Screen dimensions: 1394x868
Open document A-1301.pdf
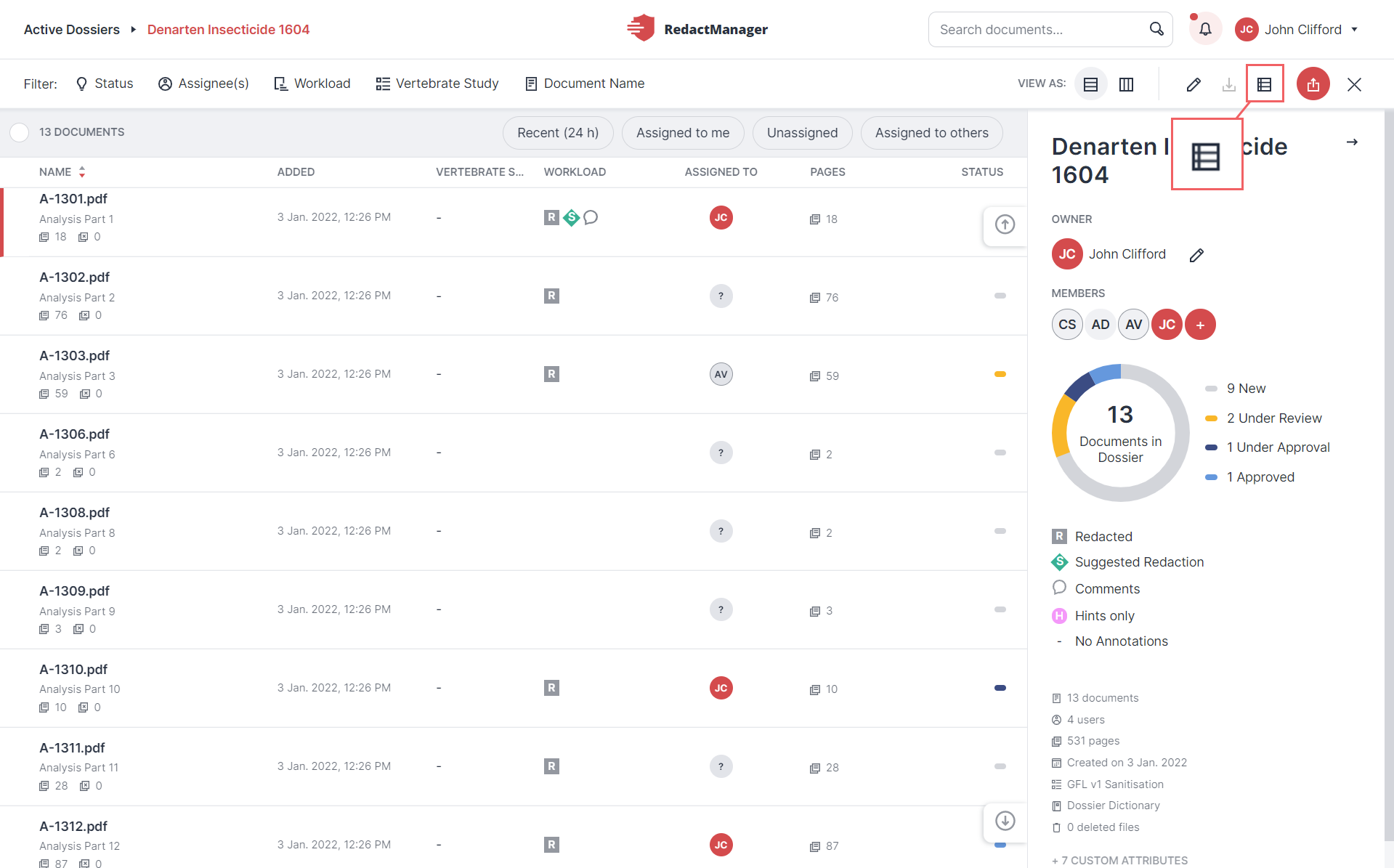[x=73, y=199]
